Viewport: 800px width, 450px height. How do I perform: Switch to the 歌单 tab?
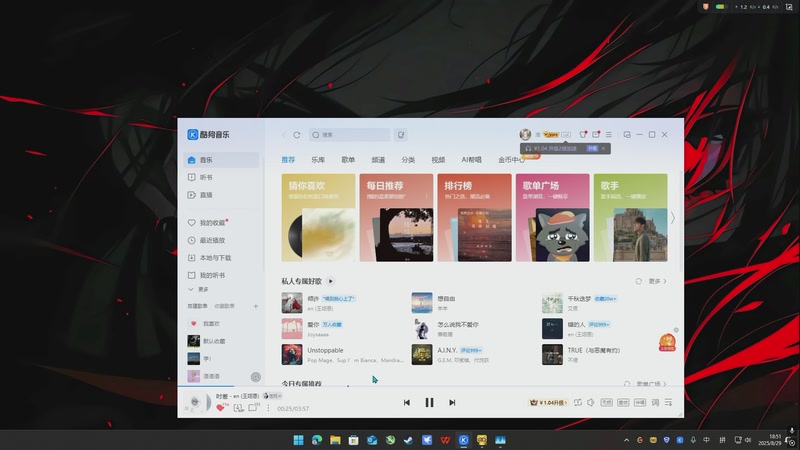(x=348, y=160)
